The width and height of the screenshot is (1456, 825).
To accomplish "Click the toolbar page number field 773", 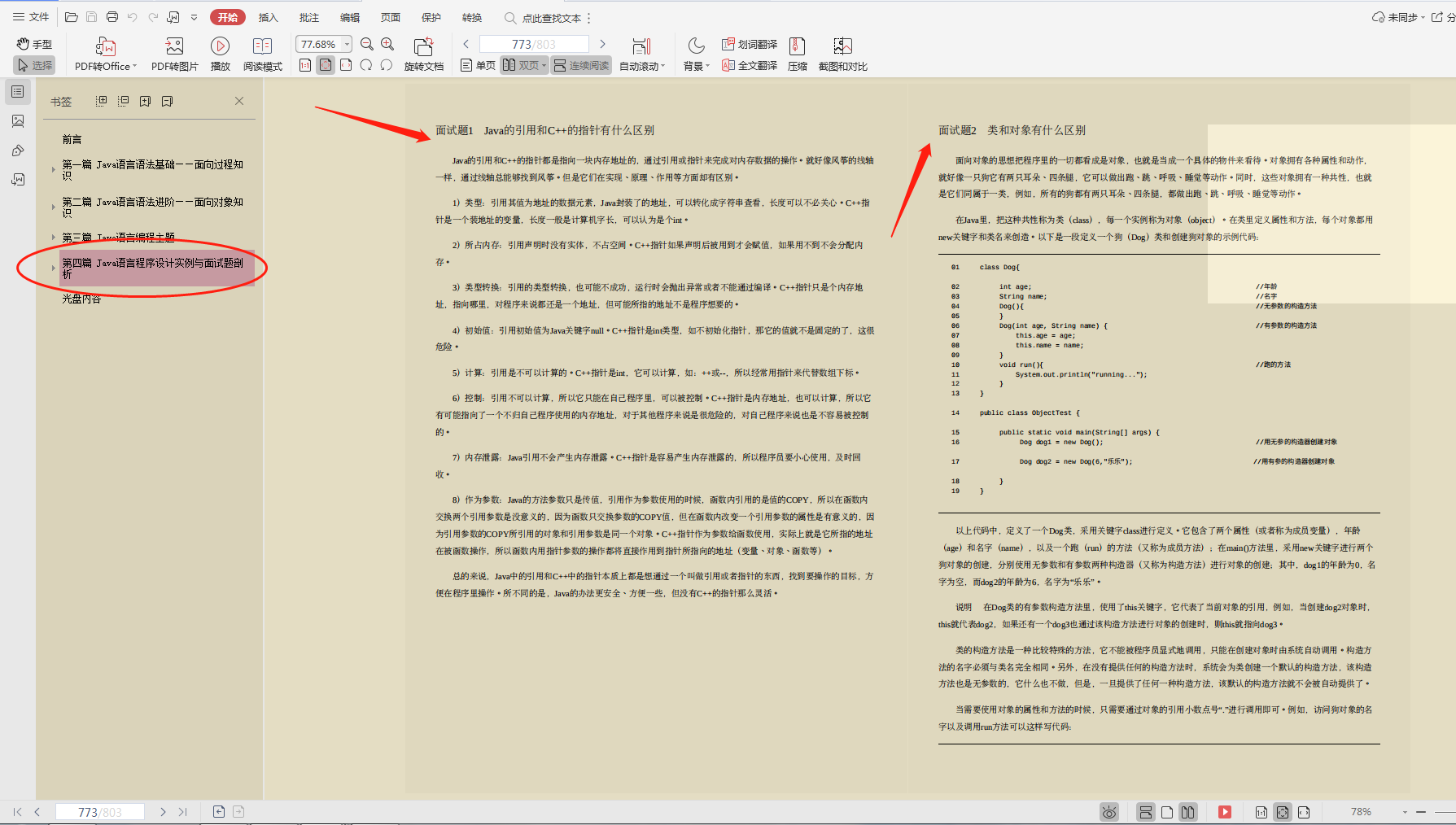I will pyautogui.click(x=534, y=44).
